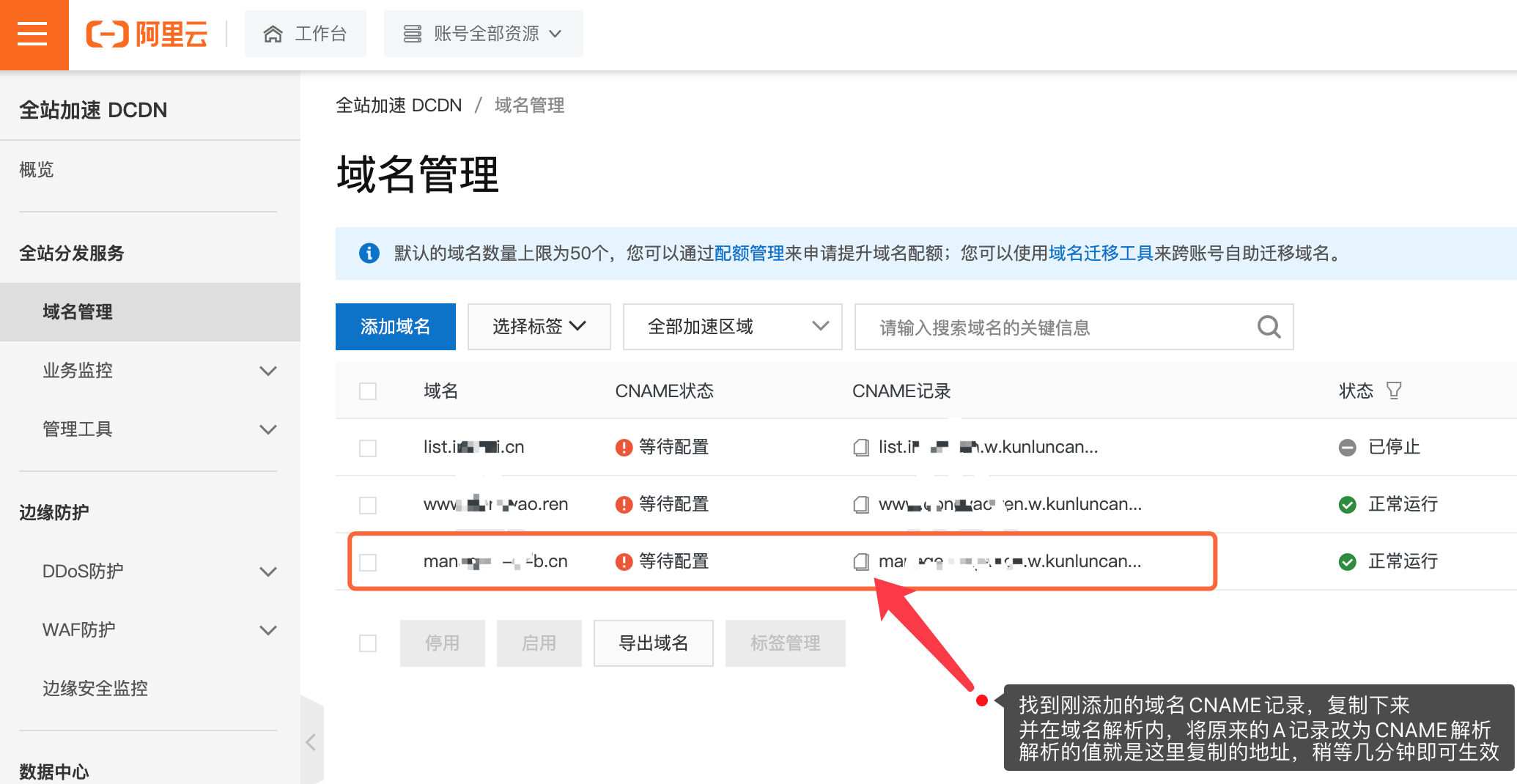Open the 域名迁移工具 link
This screenshot has width=1517, height=784.
[1101, 254]
